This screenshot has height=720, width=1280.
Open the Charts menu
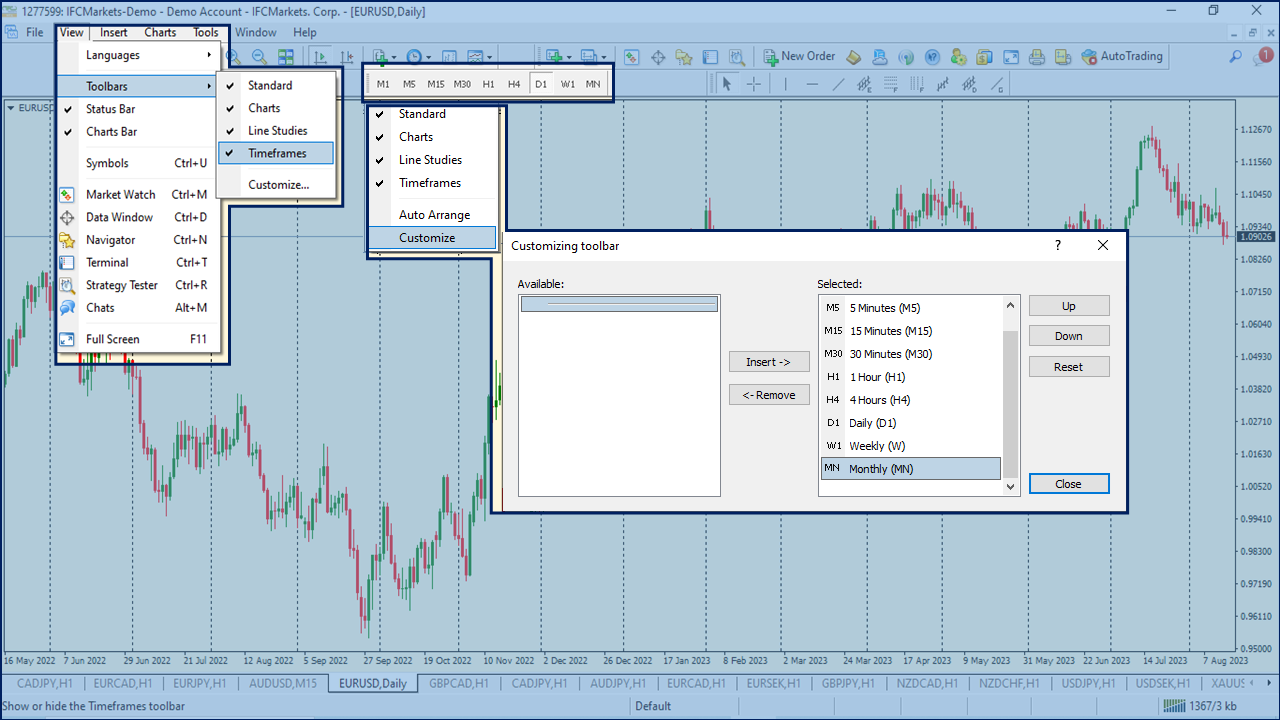pyautogui.click(x=160, y=32)
